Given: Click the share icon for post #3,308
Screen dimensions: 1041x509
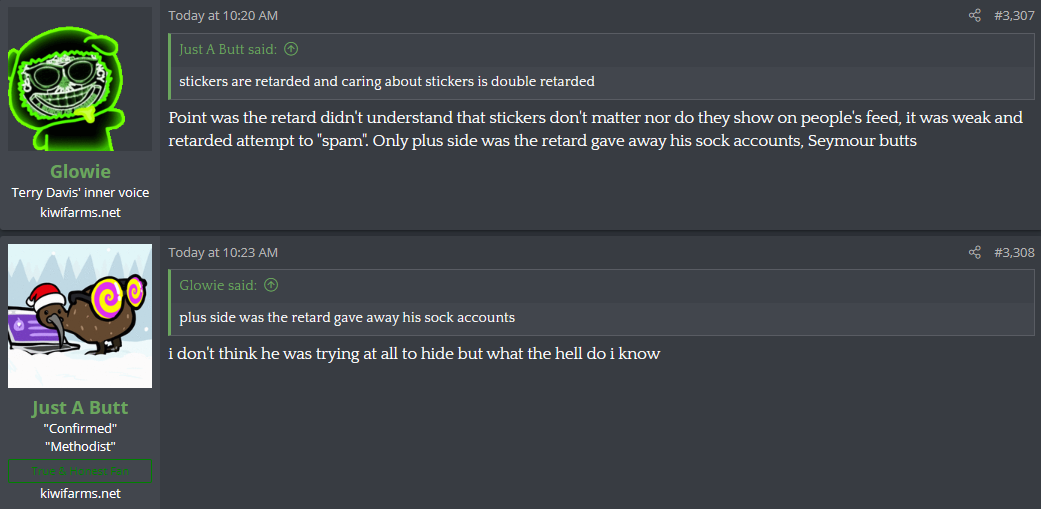Looking at the screenshot, I should (x=975, y=252).
